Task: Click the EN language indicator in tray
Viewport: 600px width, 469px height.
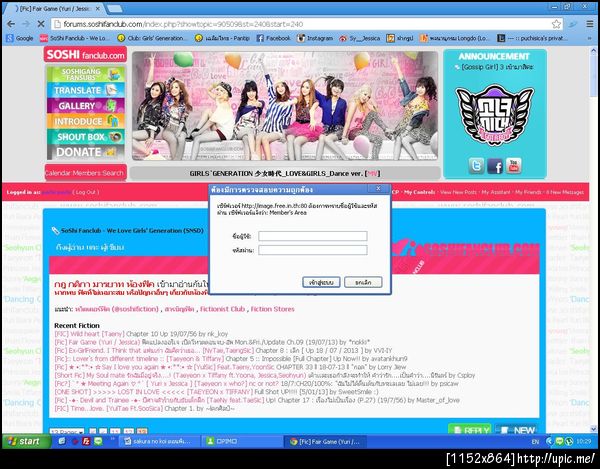Action: coord(535,441)
